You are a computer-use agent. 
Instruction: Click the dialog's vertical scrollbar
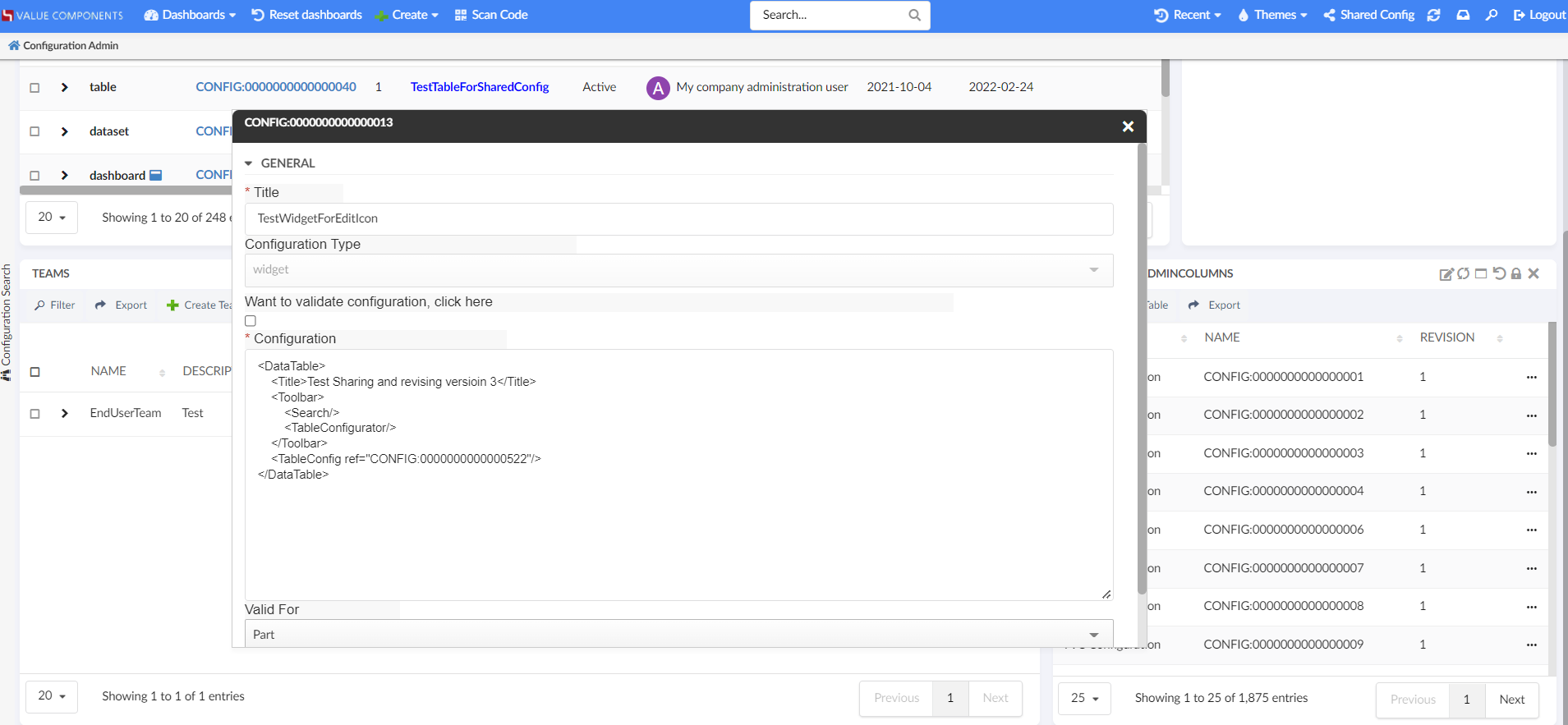click(x=1142, y=369)
